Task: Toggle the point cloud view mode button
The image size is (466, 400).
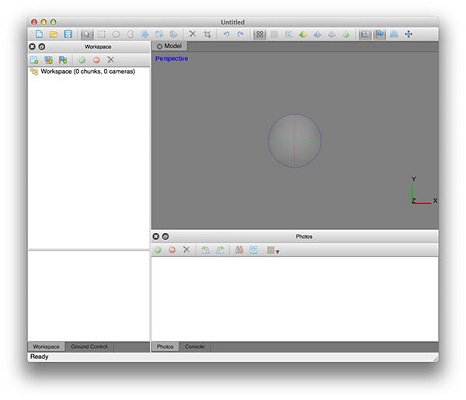Action: 260,34
